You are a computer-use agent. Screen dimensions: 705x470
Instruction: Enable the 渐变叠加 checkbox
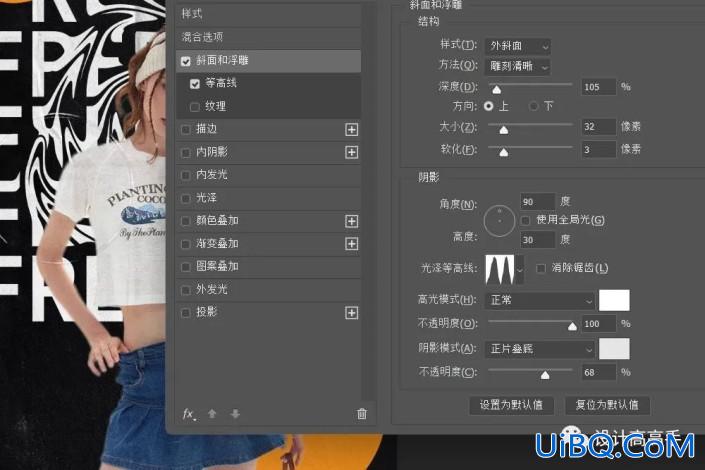pyautogui.click(x=185, y=244)
